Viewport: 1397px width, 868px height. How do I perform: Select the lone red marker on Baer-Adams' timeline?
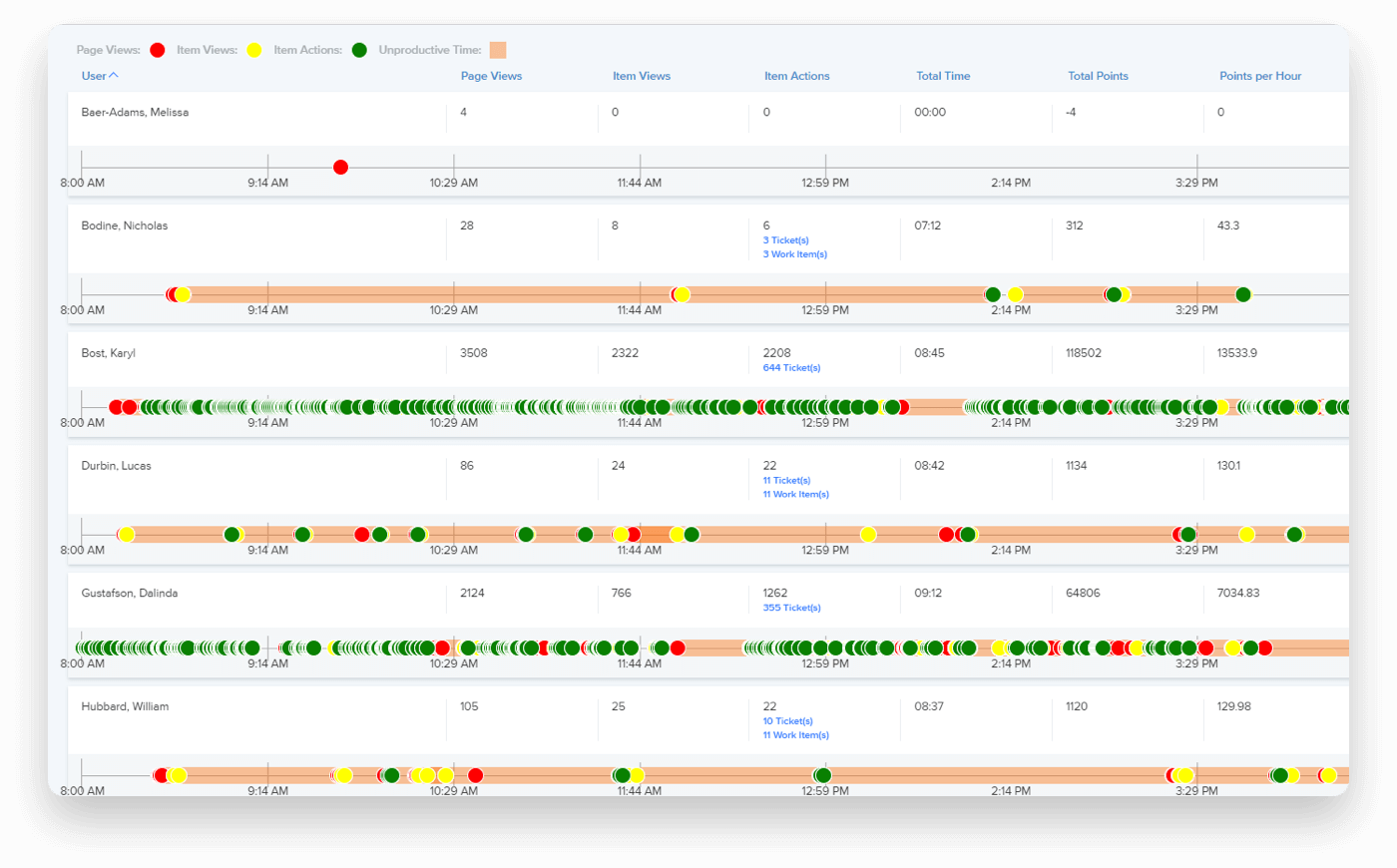click(x=340, y=167)
